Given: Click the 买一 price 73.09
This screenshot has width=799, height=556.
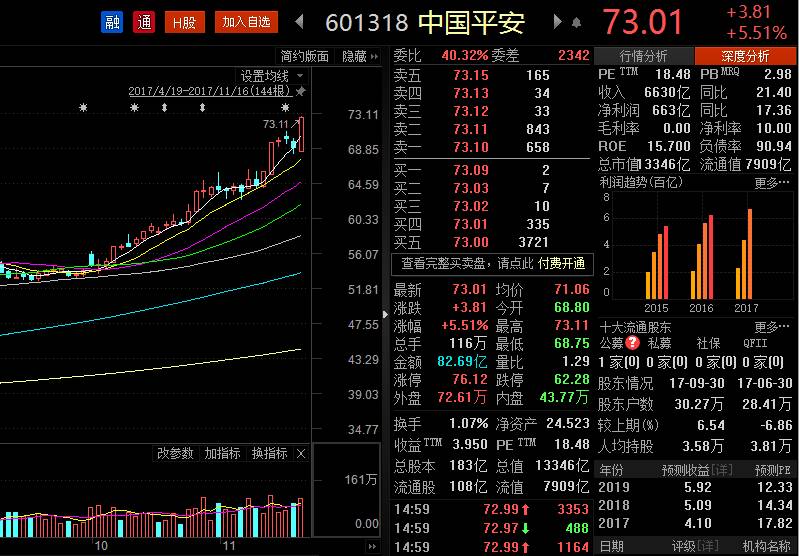Looking at the screenshot, I should (x=471, y=170).
